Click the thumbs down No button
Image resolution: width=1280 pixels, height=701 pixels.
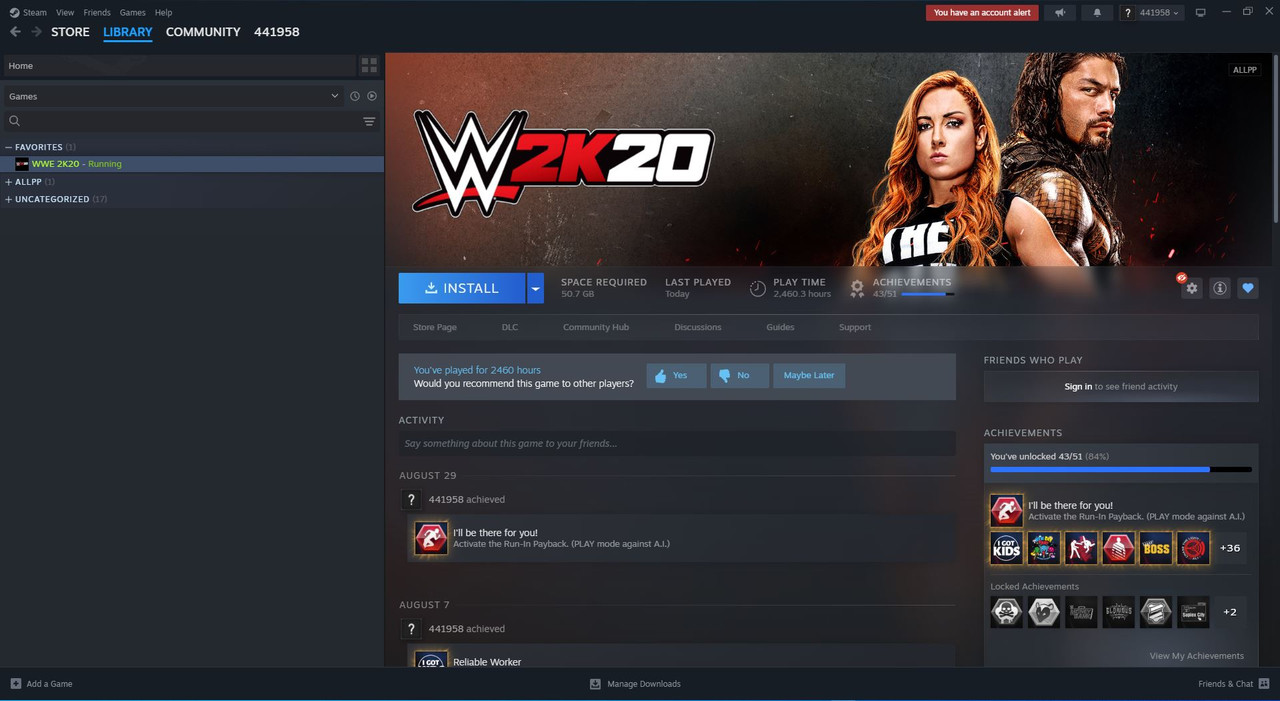[739, 375]
